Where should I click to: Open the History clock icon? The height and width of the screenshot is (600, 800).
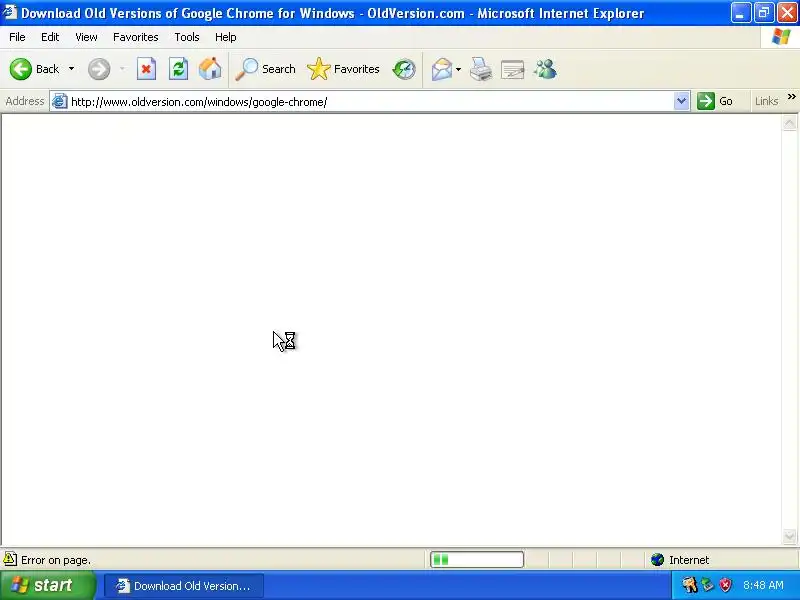click(x=404, y=69)
